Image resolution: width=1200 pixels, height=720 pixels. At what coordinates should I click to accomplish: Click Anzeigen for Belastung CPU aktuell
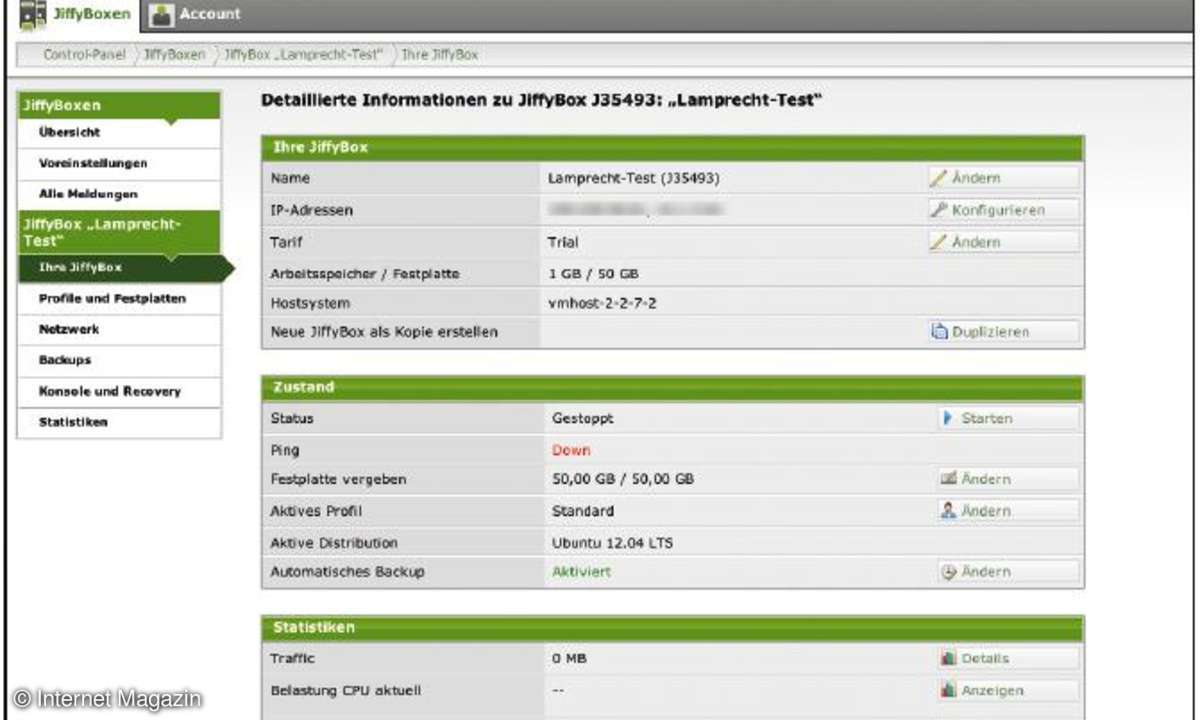click(x=1008, y=691)
